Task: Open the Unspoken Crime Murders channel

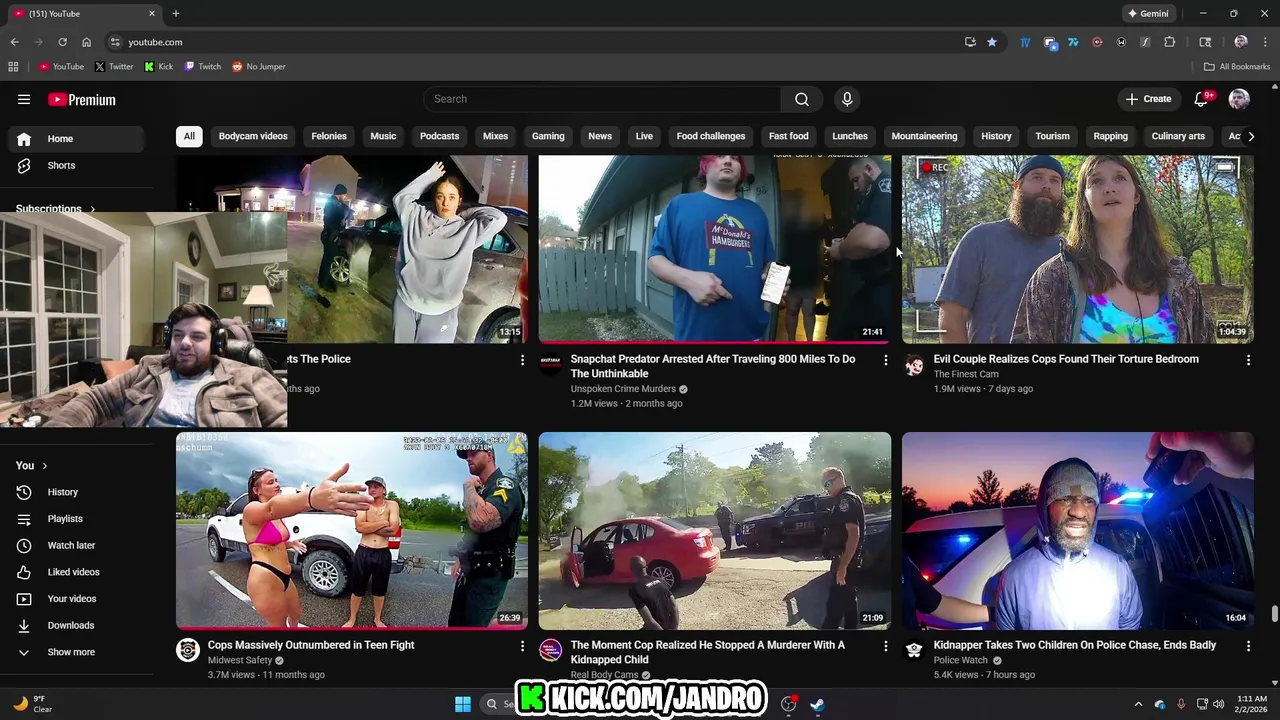Action: 623,389
